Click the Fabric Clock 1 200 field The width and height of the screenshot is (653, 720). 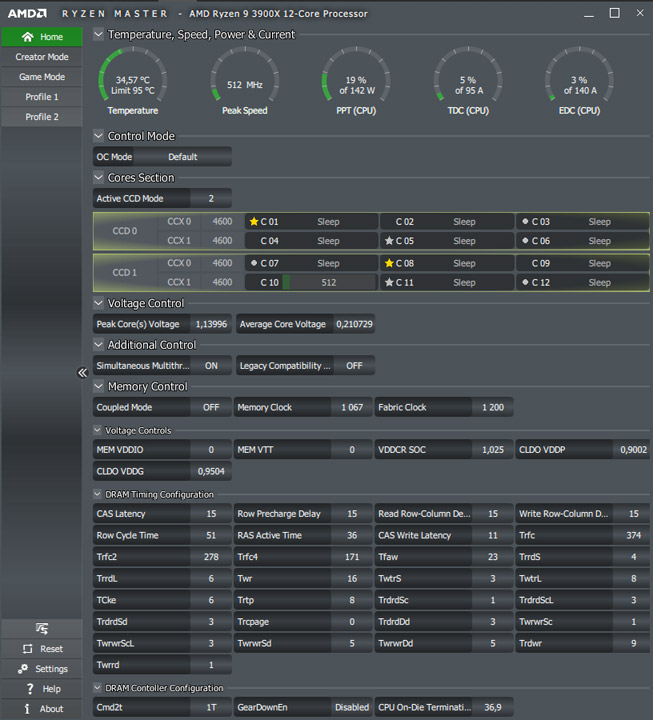(x=444, y=407)
